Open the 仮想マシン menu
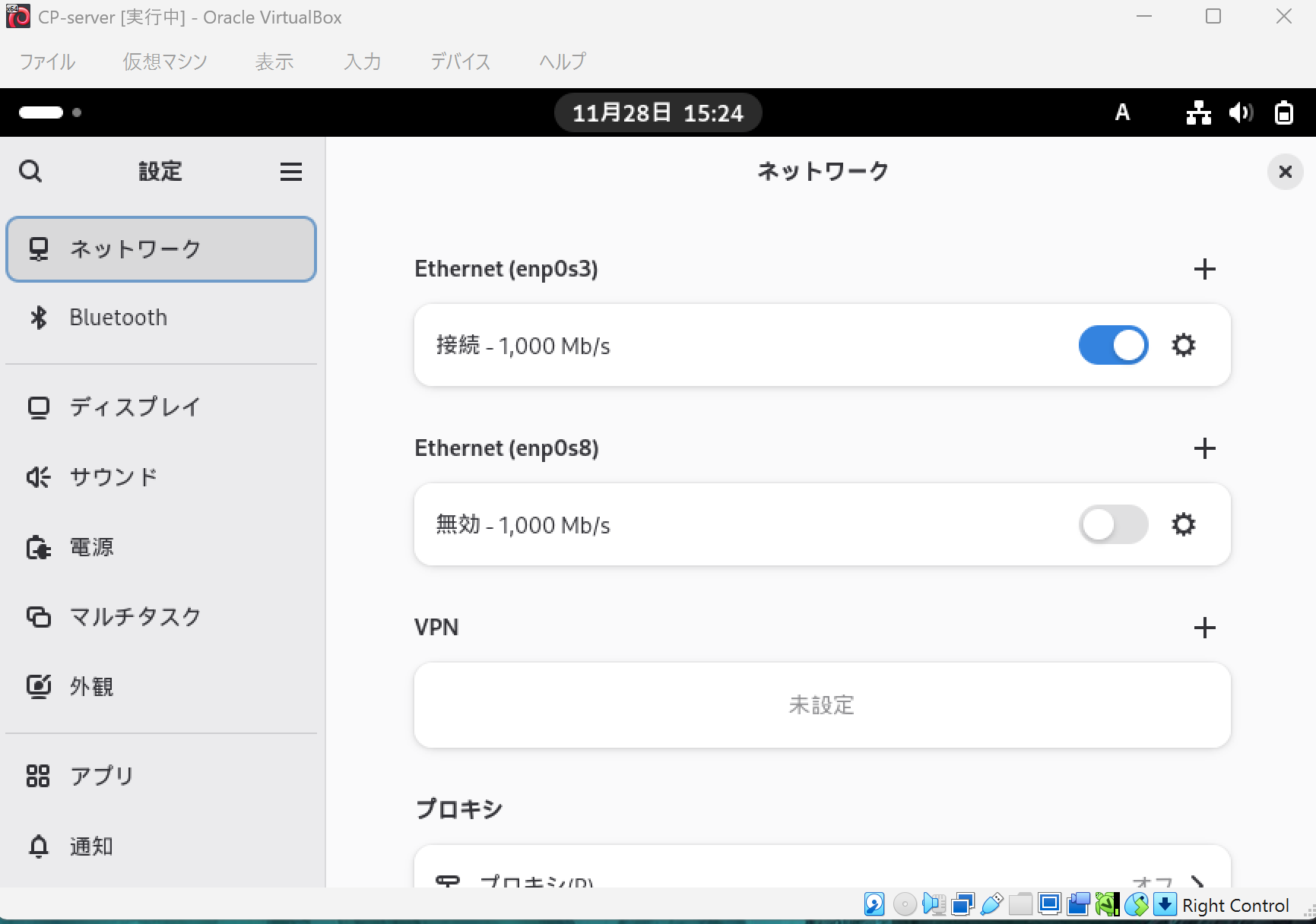Image resolution: width=1316 pixels, height=924 pixels. (165, 62)
